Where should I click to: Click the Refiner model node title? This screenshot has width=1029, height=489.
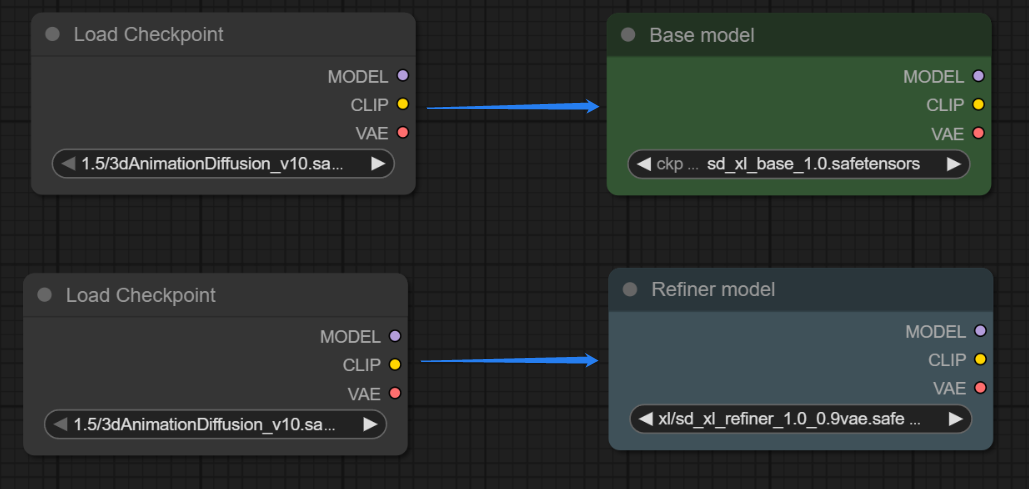pos(713,290)
